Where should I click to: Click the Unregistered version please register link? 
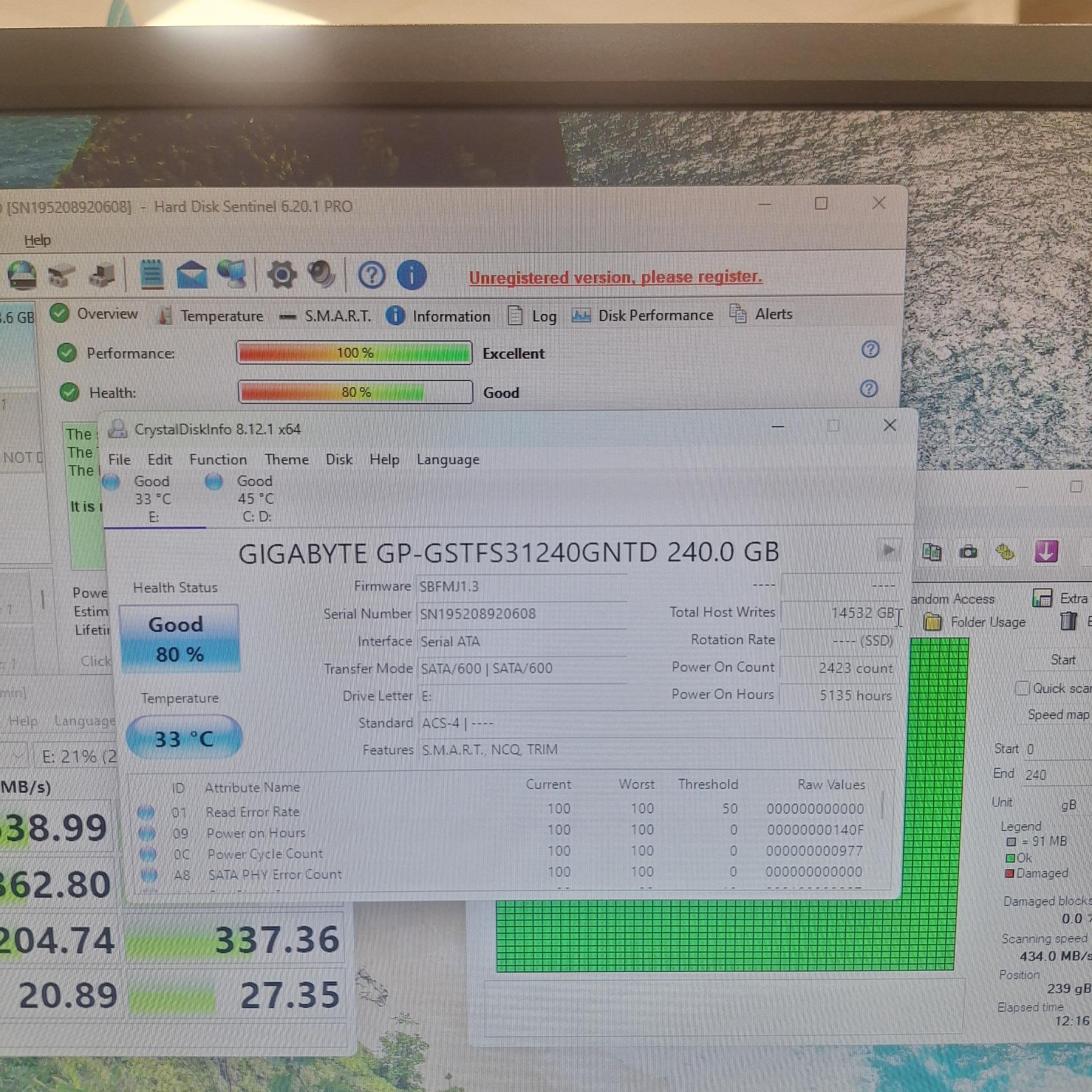pos(615,278)
